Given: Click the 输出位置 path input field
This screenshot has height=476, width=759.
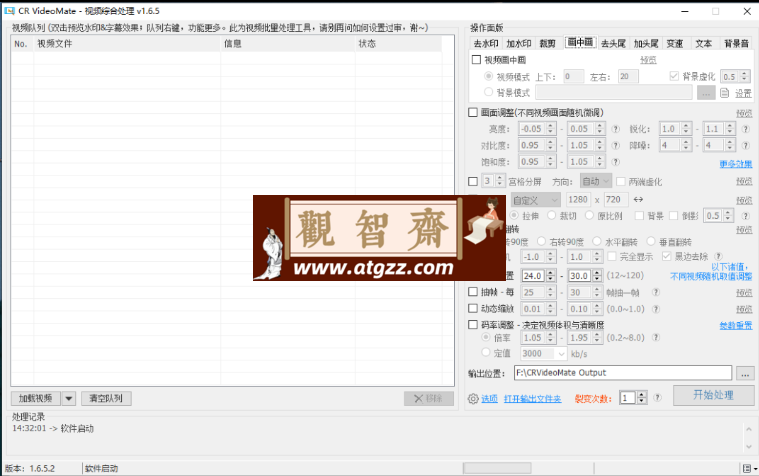Looking at the screenshot, I should click(x=623, y=373).
